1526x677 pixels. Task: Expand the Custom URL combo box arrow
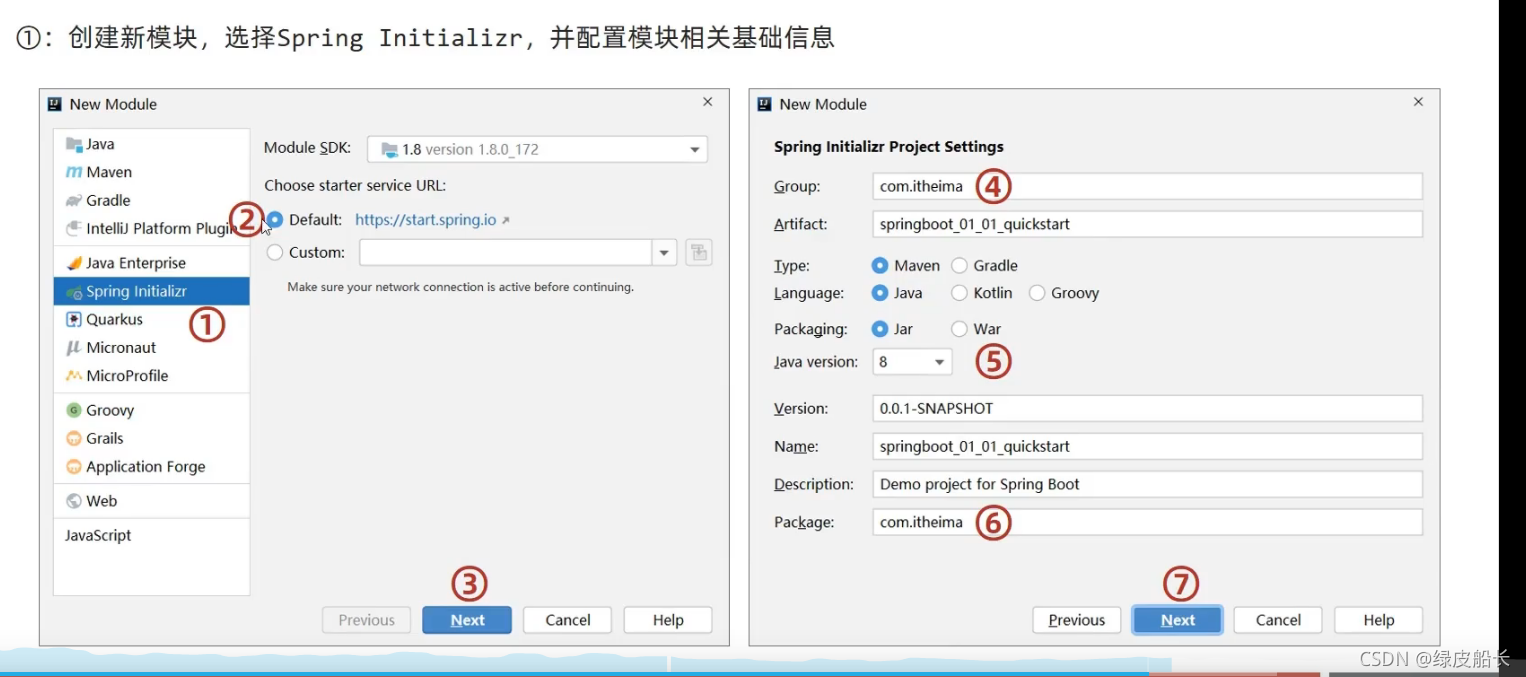[x=665, y=252]
